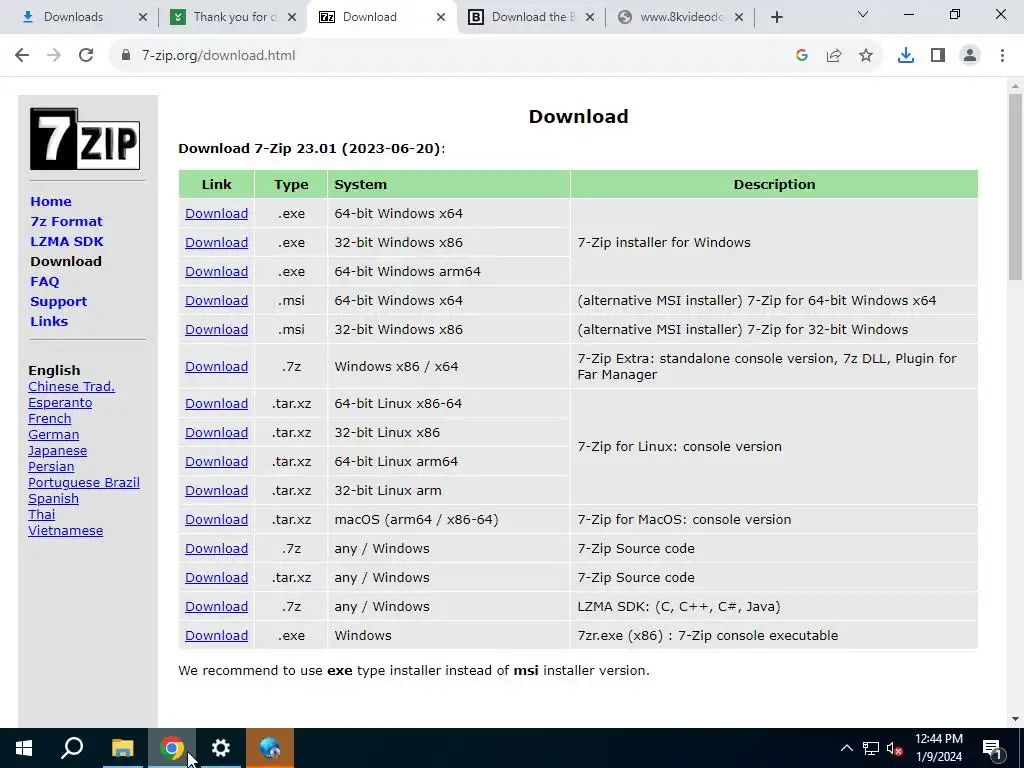Switch language to Vietnamese

click(65, 531)
